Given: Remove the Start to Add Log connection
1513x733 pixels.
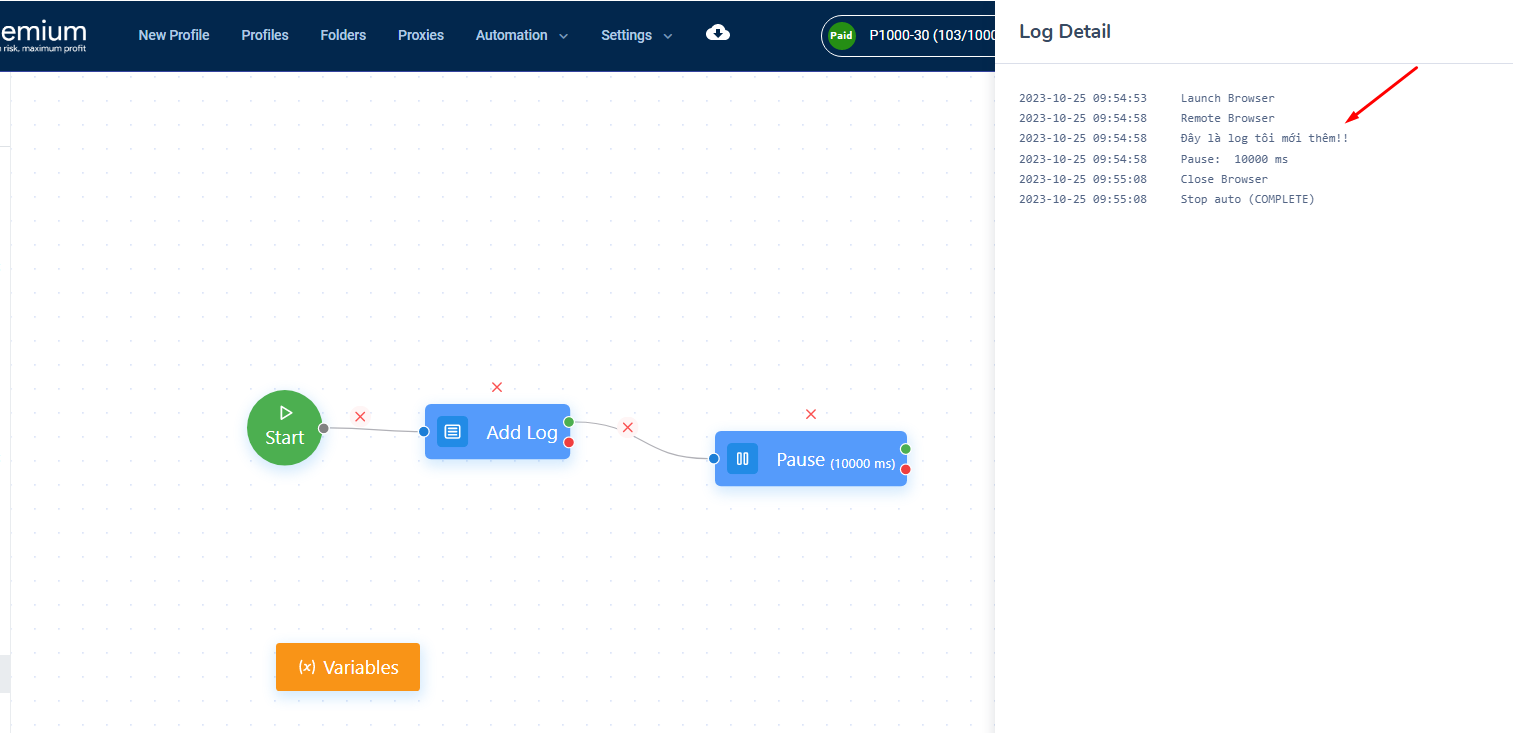Looking at the screenshot, I should (360, 416).
